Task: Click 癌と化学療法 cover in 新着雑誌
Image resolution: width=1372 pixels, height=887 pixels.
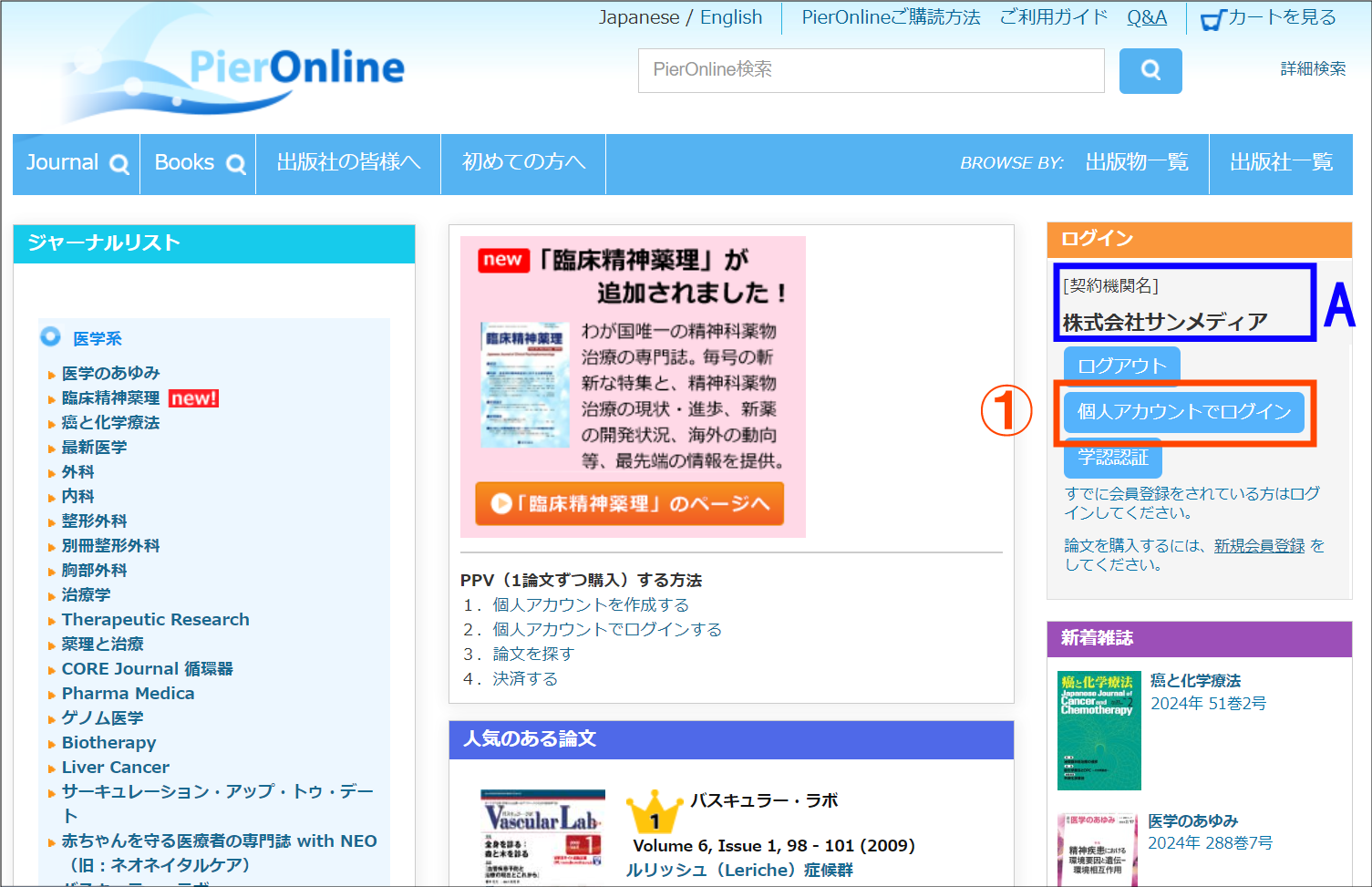Action: [1099, 730]
